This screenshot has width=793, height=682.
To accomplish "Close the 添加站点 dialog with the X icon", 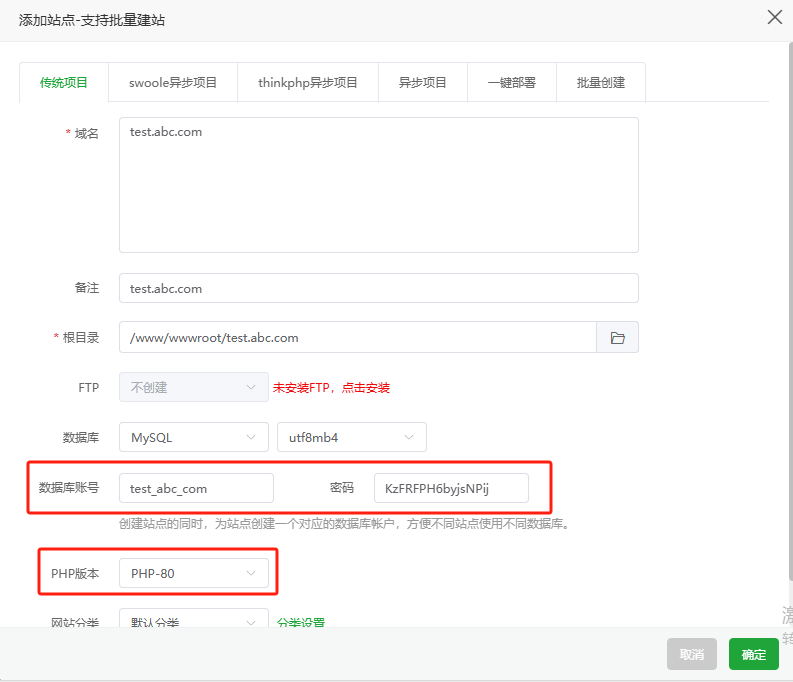I will pos(773,17).
